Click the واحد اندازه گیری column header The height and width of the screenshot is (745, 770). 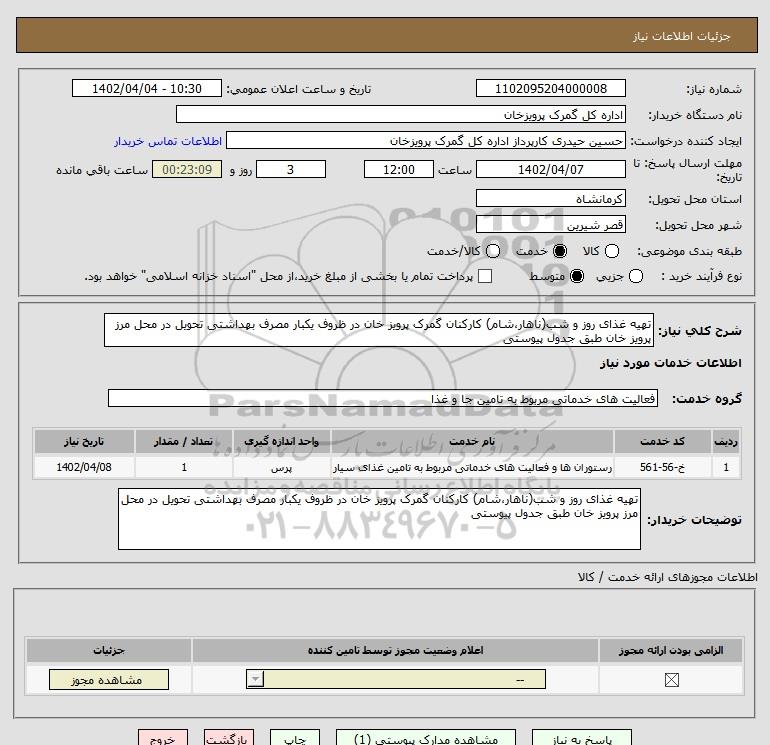coord(281,441)
